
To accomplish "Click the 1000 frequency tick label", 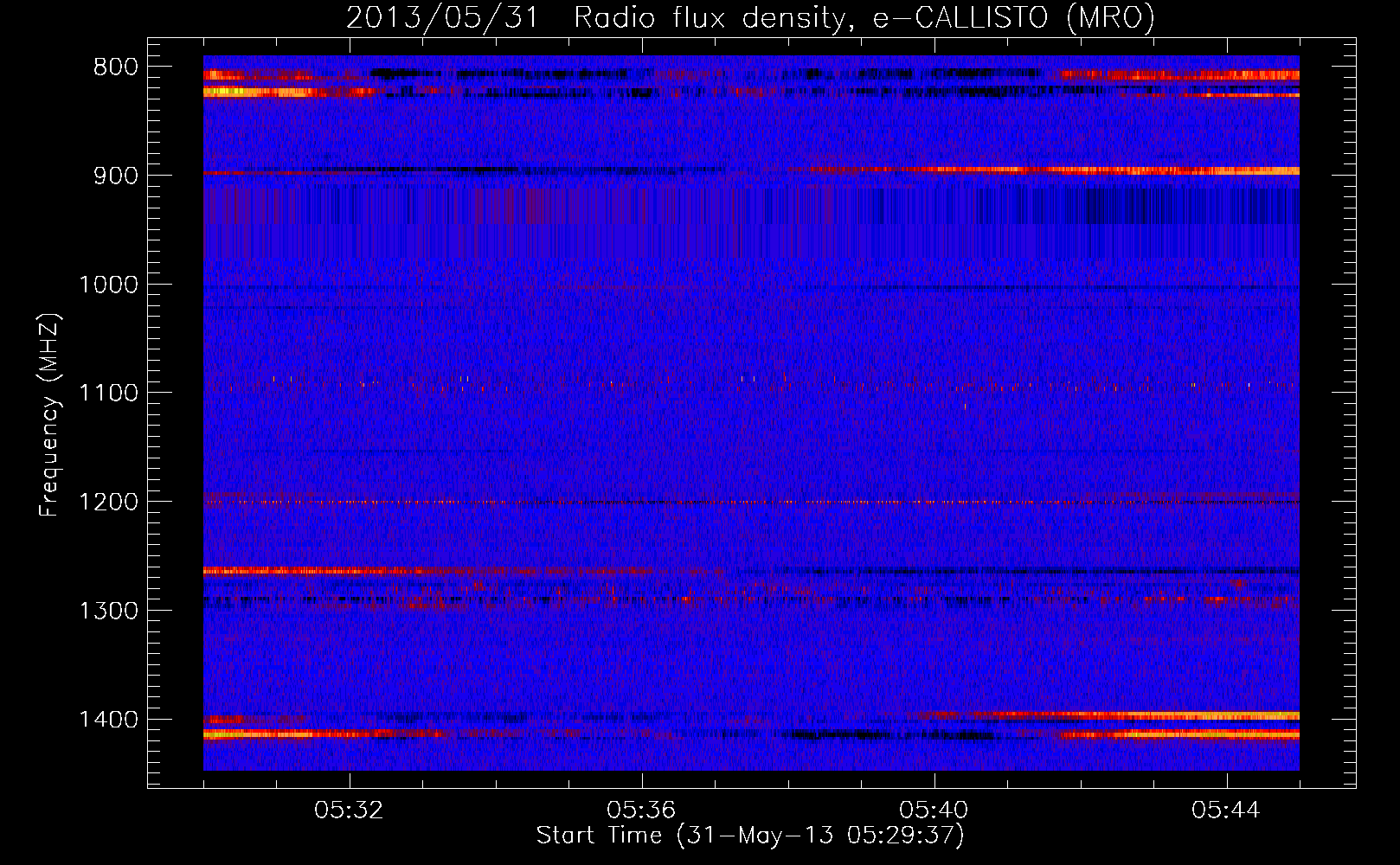I will click(108, 285).
